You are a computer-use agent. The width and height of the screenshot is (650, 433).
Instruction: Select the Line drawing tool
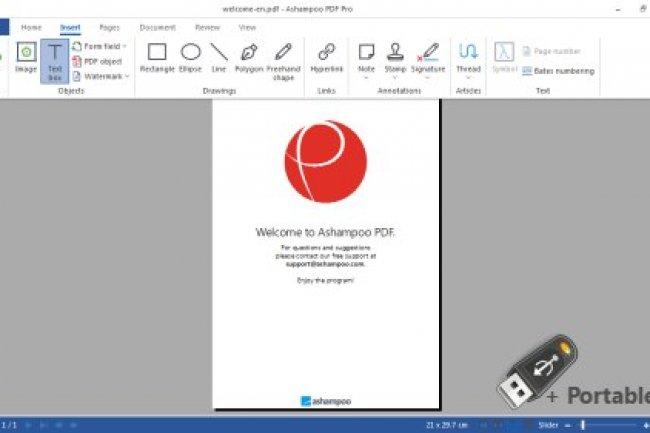pyautogui.click(x=218, y=58)
